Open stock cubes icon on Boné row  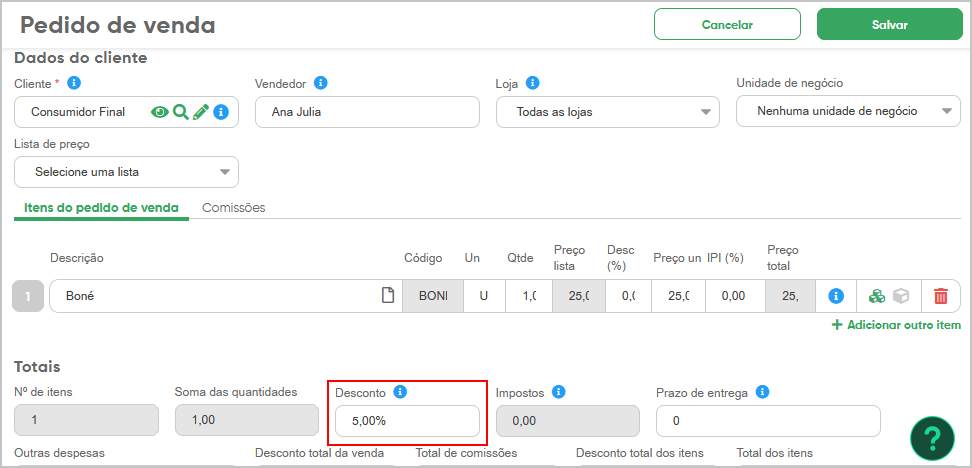point(877,296)
